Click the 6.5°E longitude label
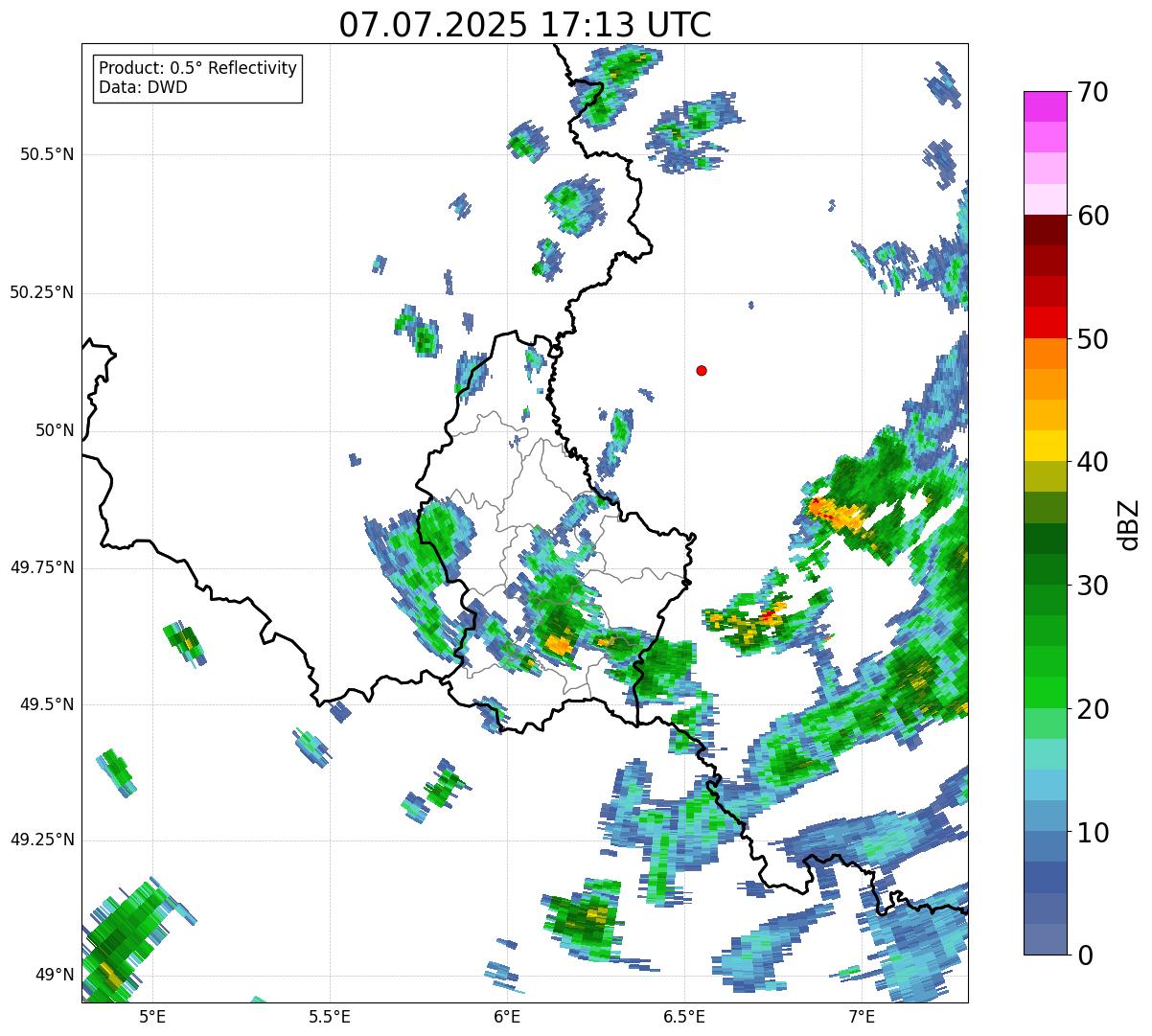Viewport: 1152px width, 1036px height. pyautogui.click(x=684, y=1016)
